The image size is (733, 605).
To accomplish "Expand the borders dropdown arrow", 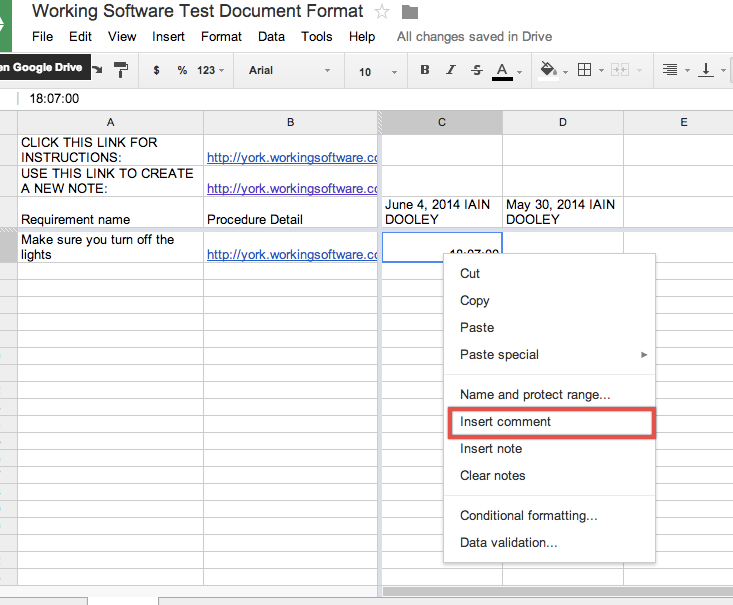I will pyautogui.click(x=601, y=71).
